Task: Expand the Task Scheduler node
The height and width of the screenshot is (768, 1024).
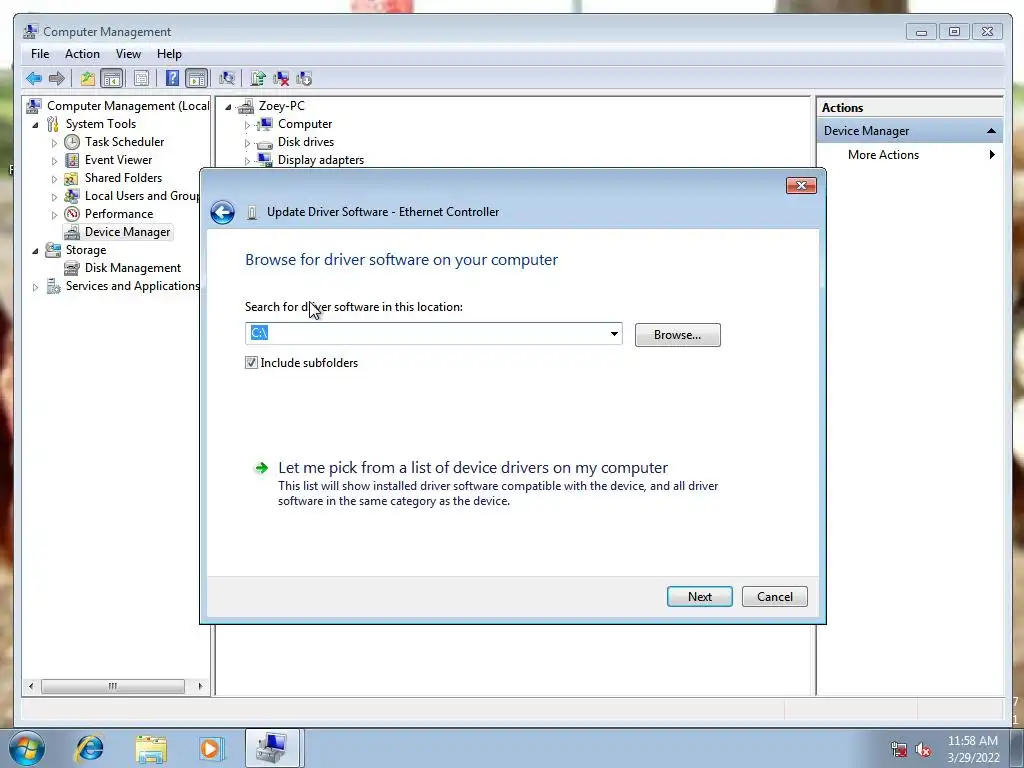Action: [54, 142]
